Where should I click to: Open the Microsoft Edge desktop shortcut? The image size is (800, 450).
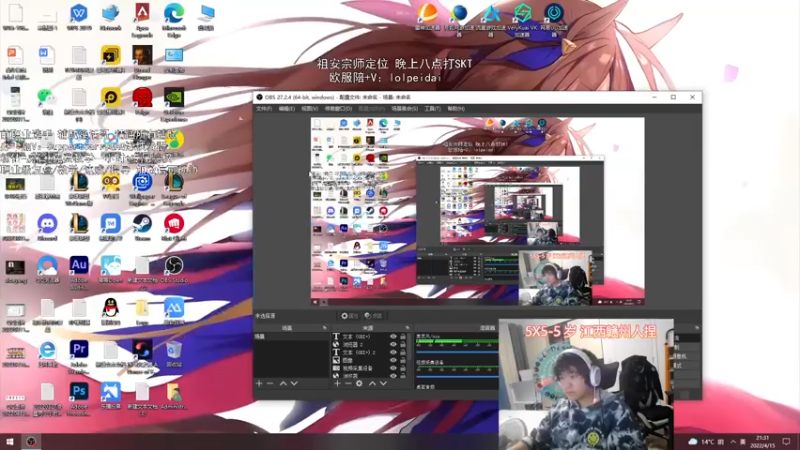tap(174, 20)
